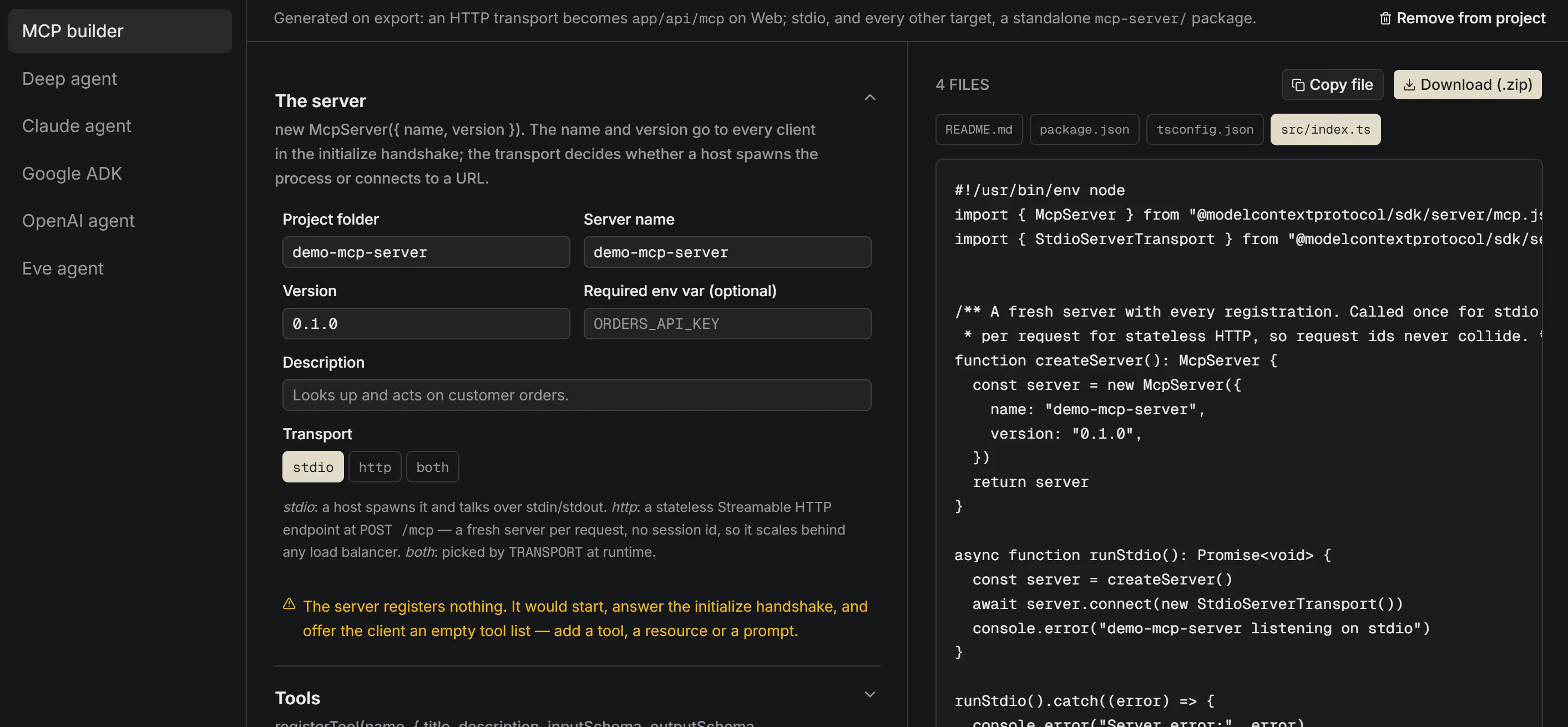Image resolution: width=1568 pixels, height=727 pixels.
Task: Open OpenAI agent in the sidebar
Action: click(78, 220)
